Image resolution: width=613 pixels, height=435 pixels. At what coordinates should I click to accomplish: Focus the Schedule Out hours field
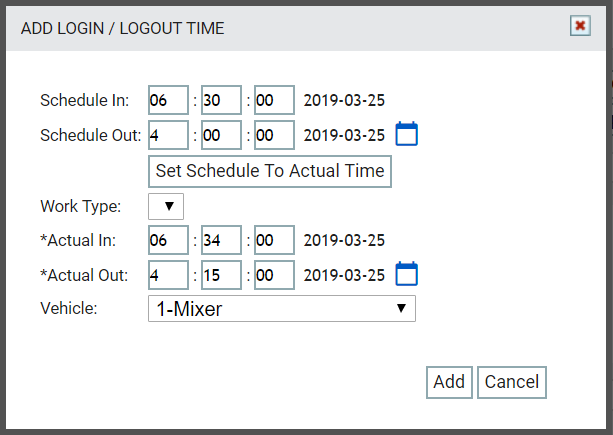pos(168,135)
